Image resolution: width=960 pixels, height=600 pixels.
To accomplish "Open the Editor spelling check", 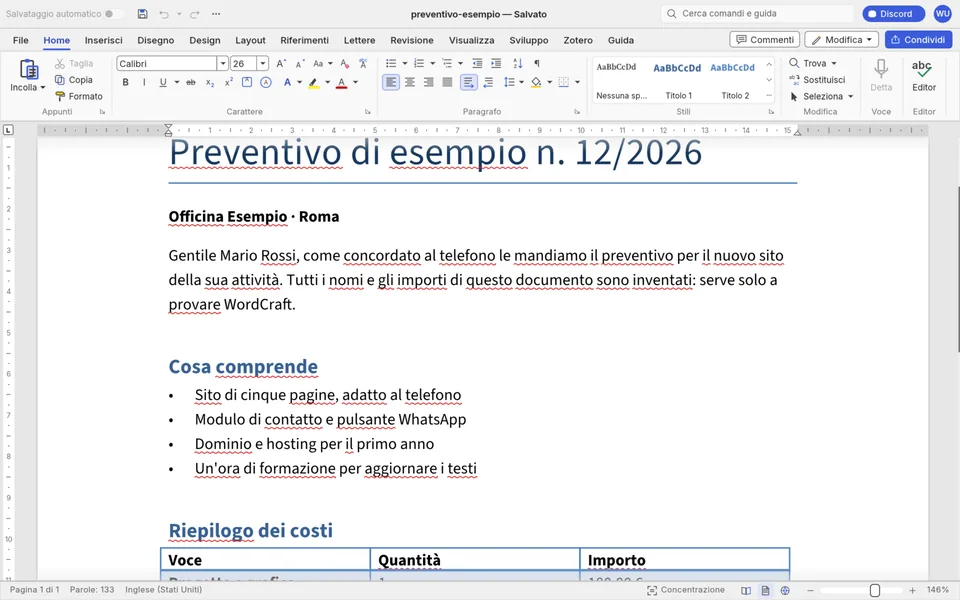I will click(924, 76).
